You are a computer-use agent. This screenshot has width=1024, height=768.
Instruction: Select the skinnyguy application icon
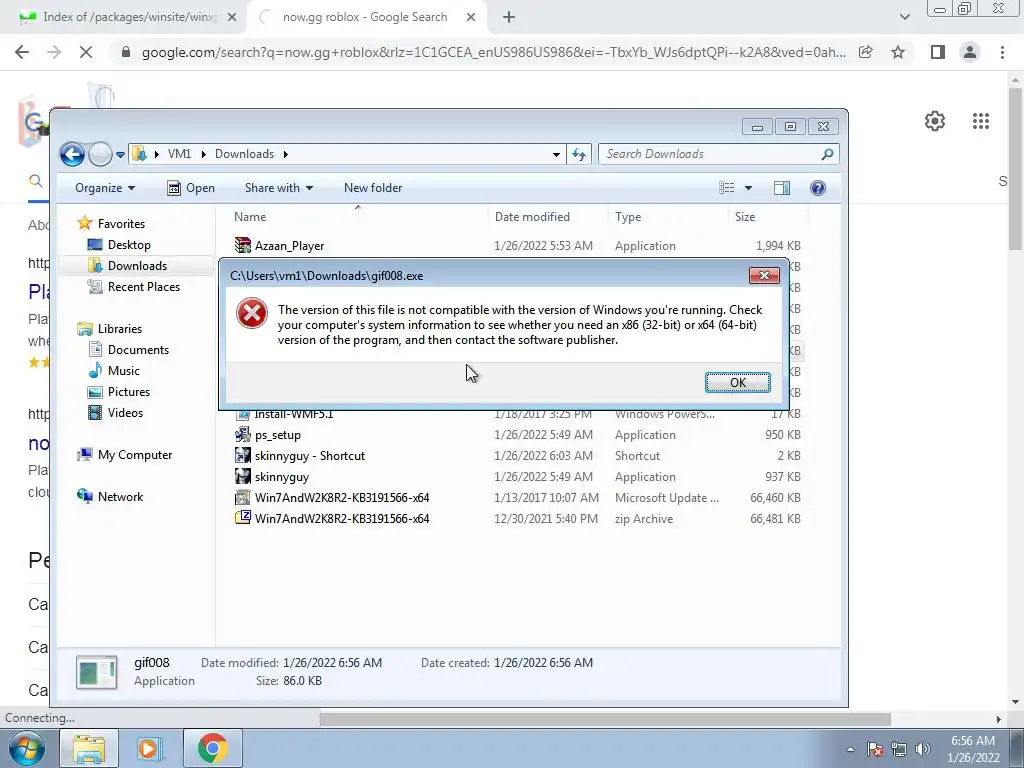[243, 477]
